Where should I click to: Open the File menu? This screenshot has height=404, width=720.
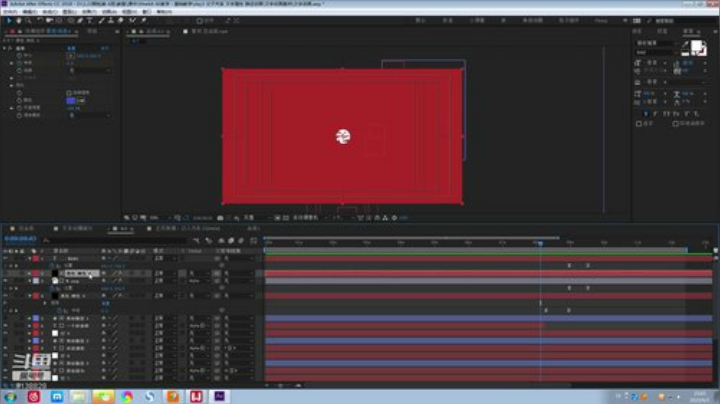click(x=10, y=11)
